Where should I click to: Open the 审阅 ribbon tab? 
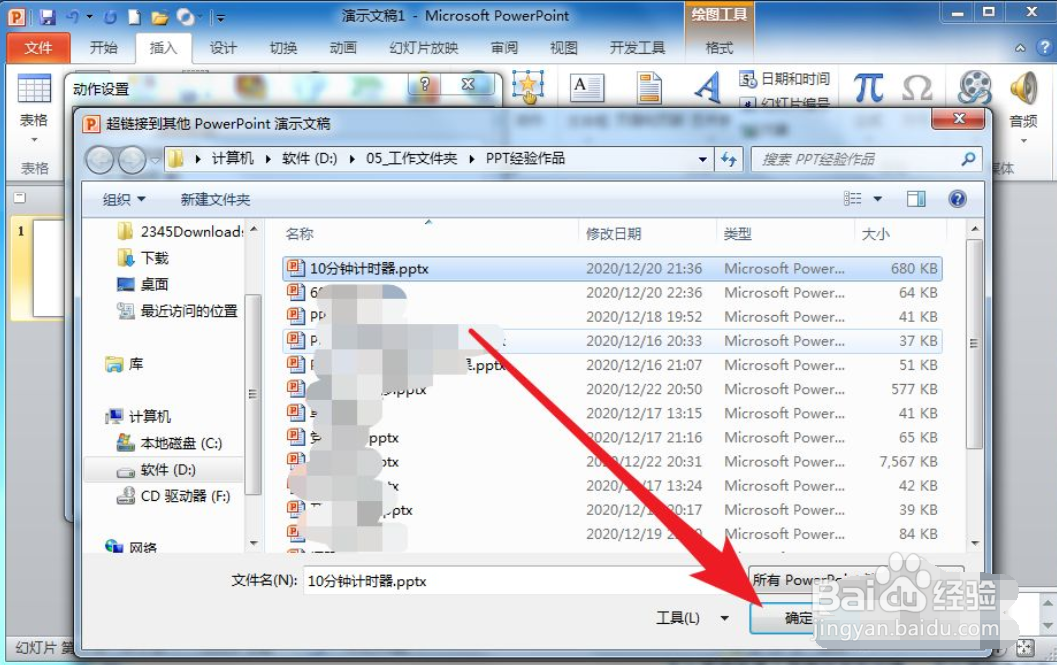point(504,47)
